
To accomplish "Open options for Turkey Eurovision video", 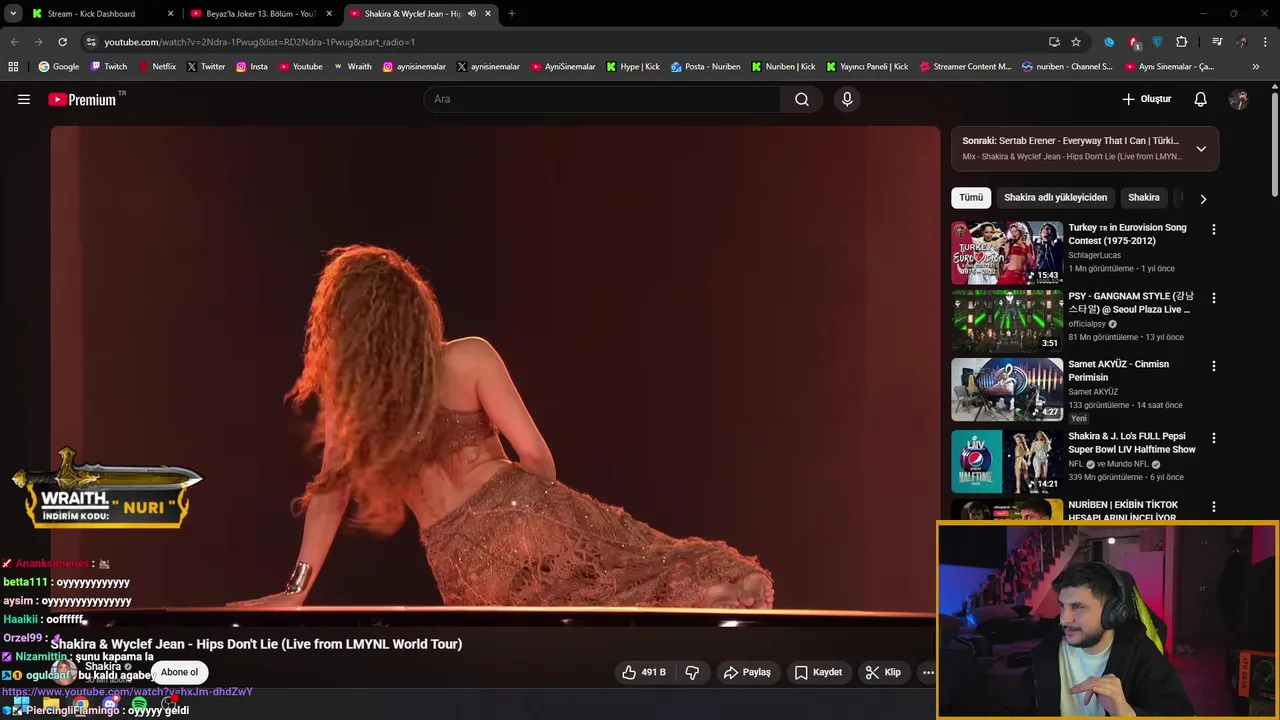I will (1214, 230).
